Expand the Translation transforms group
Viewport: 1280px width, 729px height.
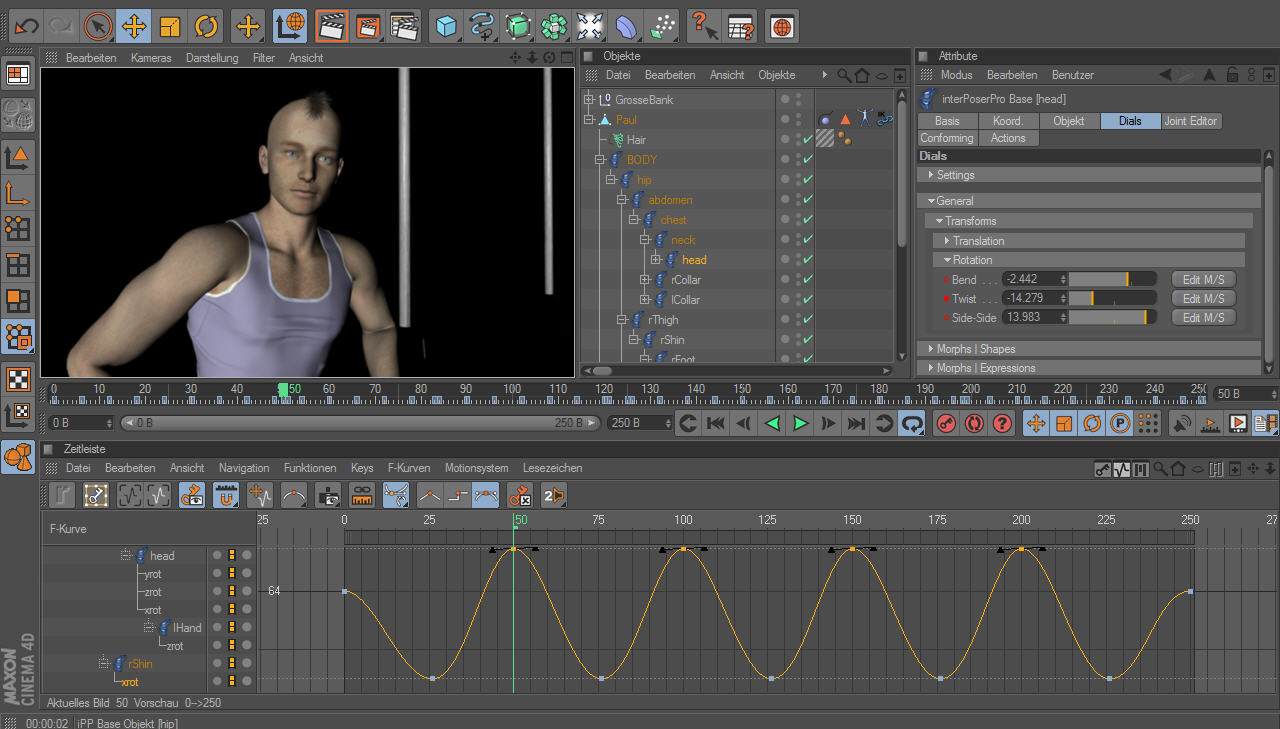pos(978,241)
